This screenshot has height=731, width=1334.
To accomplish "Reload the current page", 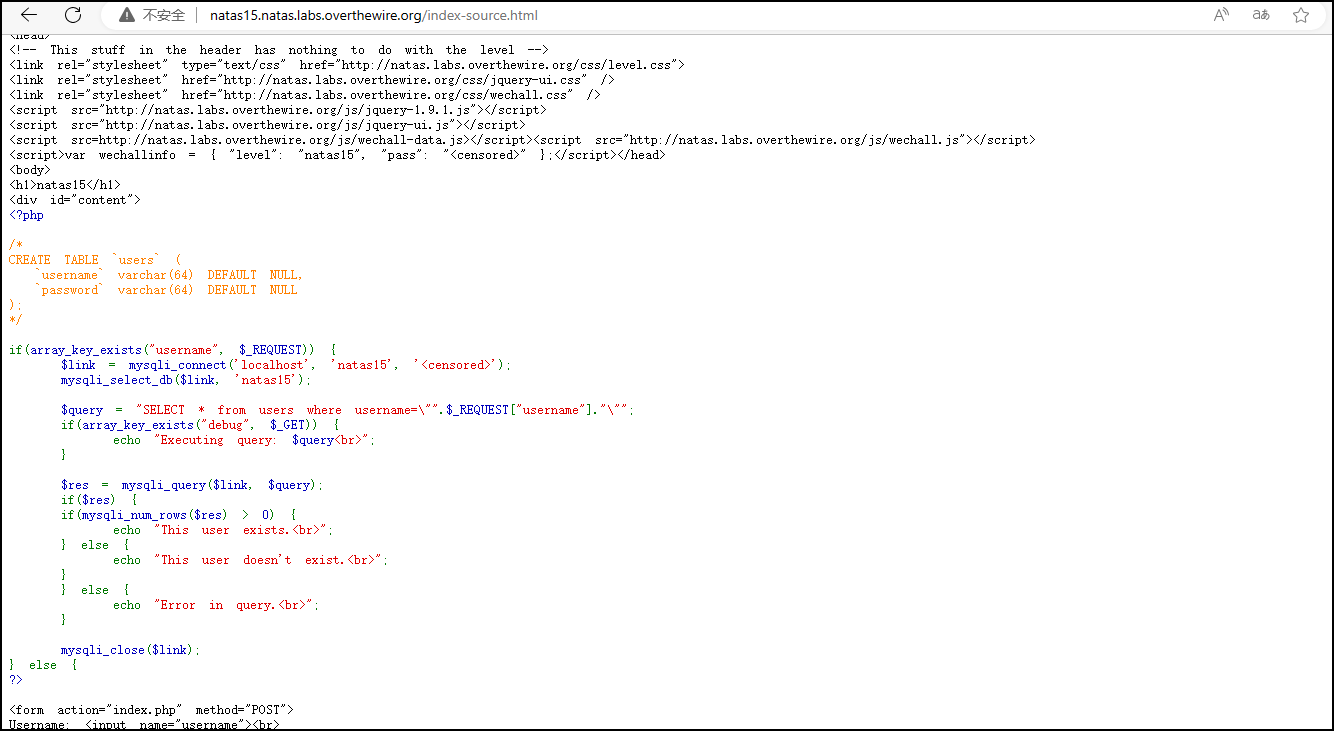I will tap(73, 15).
